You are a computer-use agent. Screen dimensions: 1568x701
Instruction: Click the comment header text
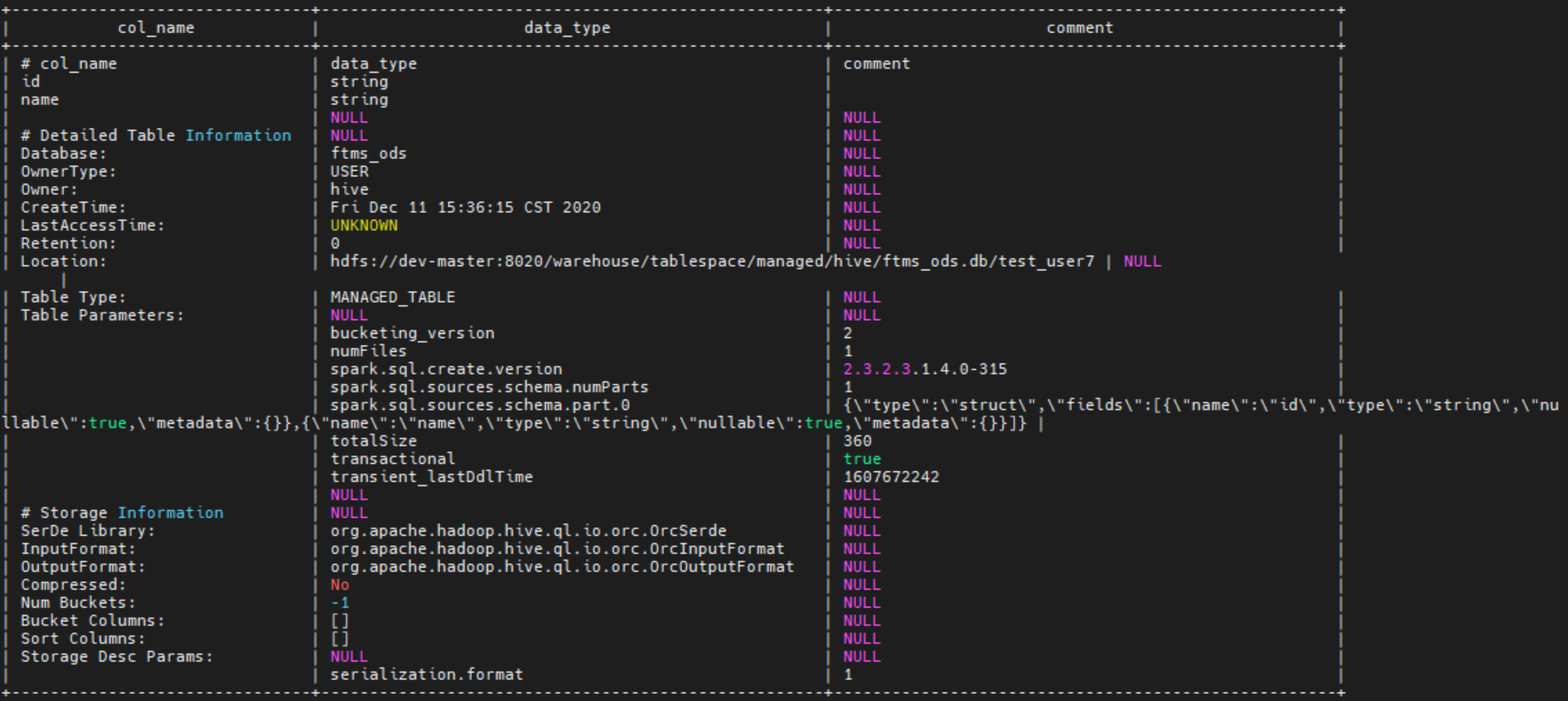point(1079,28)
